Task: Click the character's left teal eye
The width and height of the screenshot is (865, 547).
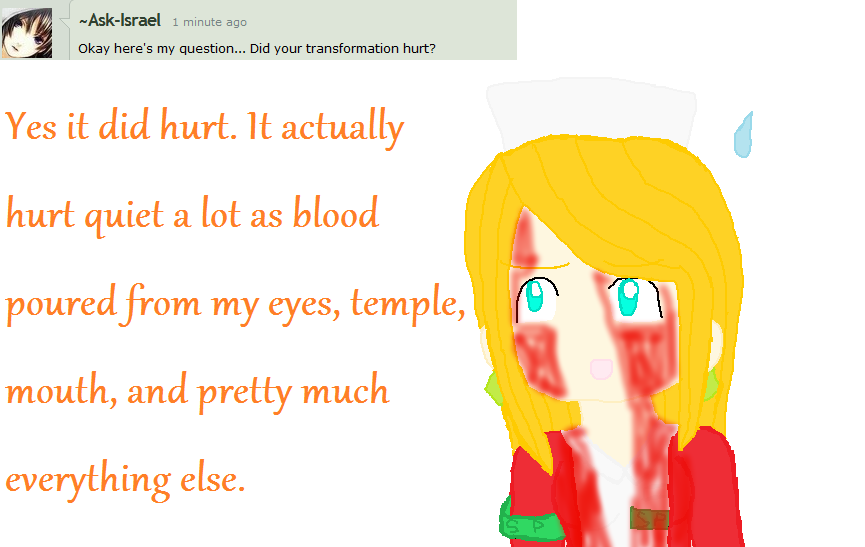Action: 535,296
